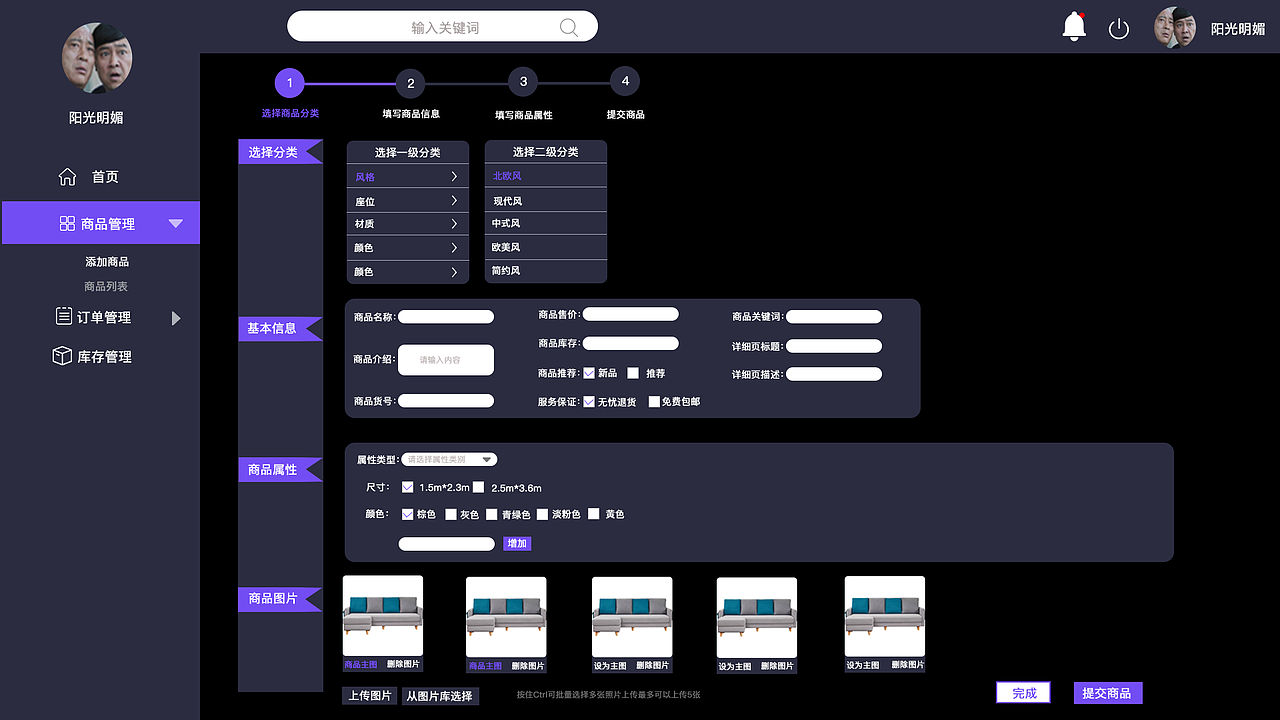The width and height of the screenshot is (1280, 720).
Task: Click 从图片库选择 to pick images
Action: coord(440,697)
